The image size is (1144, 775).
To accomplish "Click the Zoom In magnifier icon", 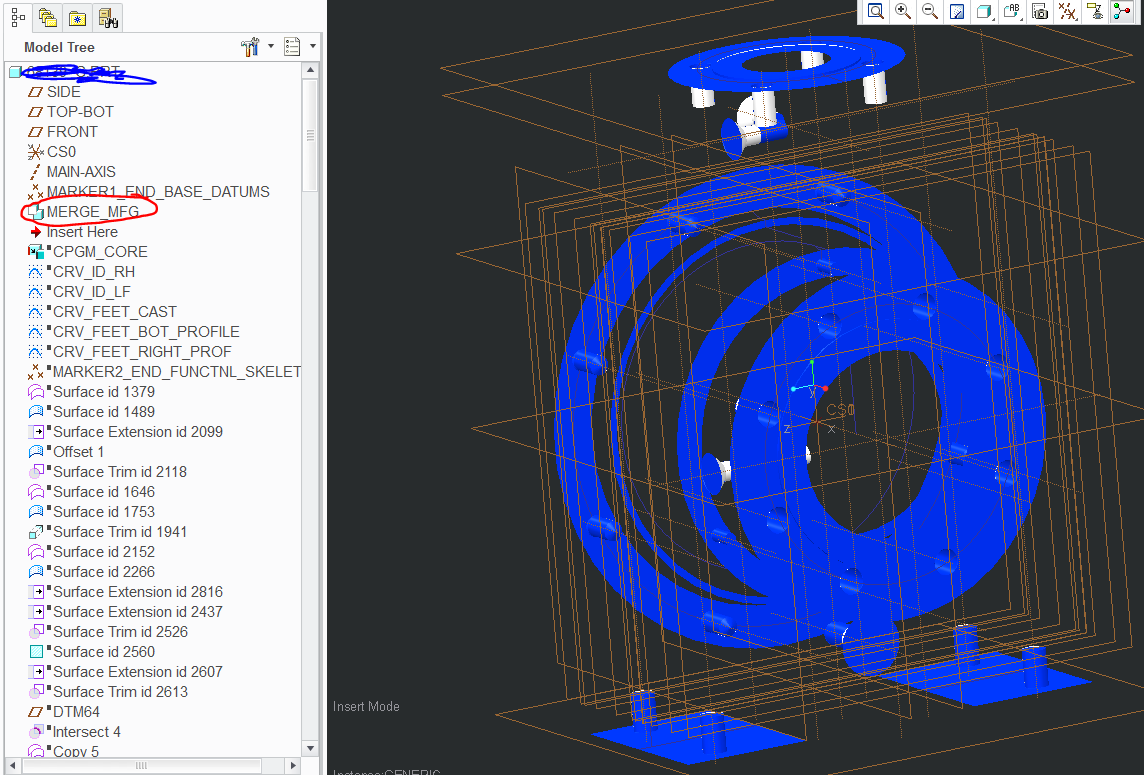I will tap(903, 11).
